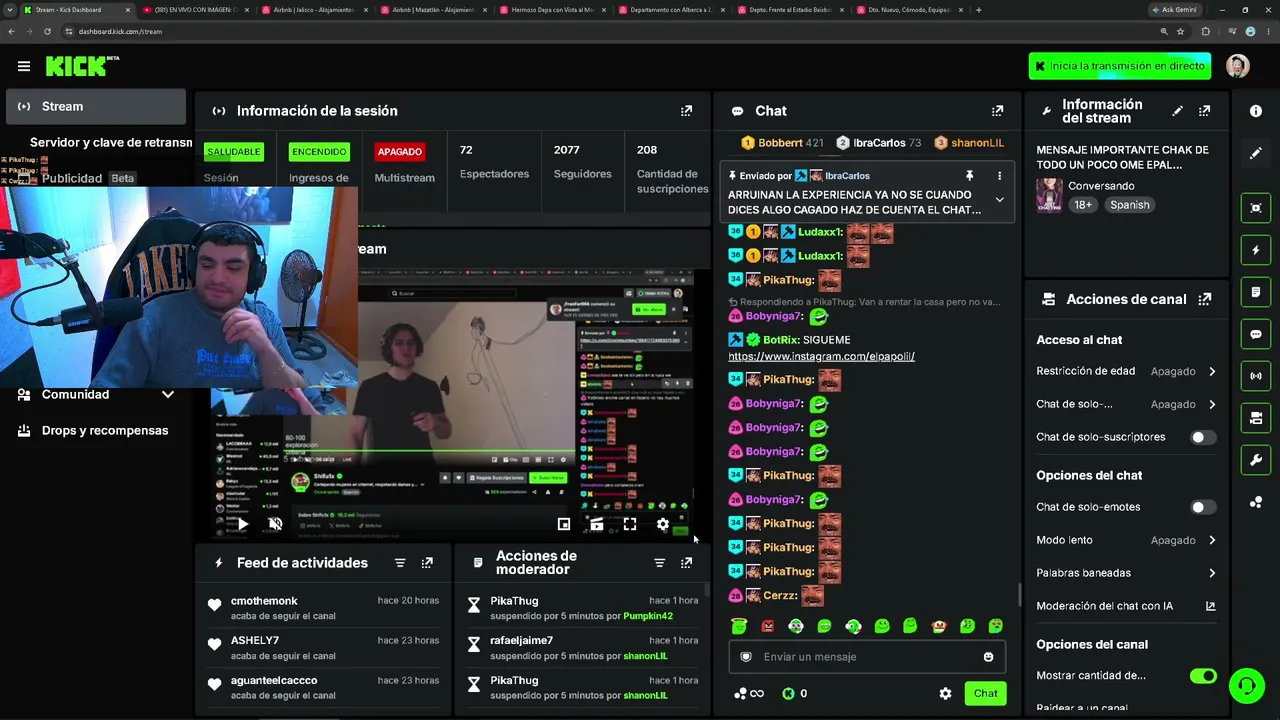Click the Enviar un mensaje input field
1280x720 pixels.
(x=866, y=657)
